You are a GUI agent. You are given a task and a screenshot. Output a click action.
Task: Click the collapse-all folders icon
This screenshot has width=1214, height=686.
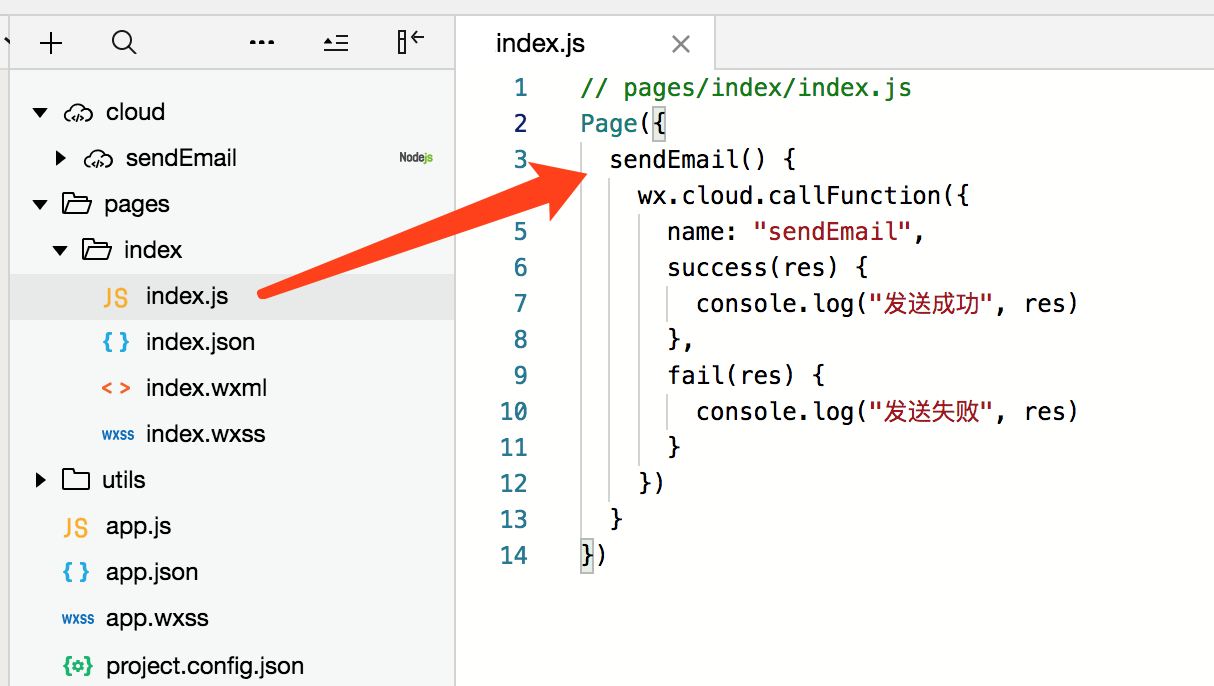tap(336, 43)
